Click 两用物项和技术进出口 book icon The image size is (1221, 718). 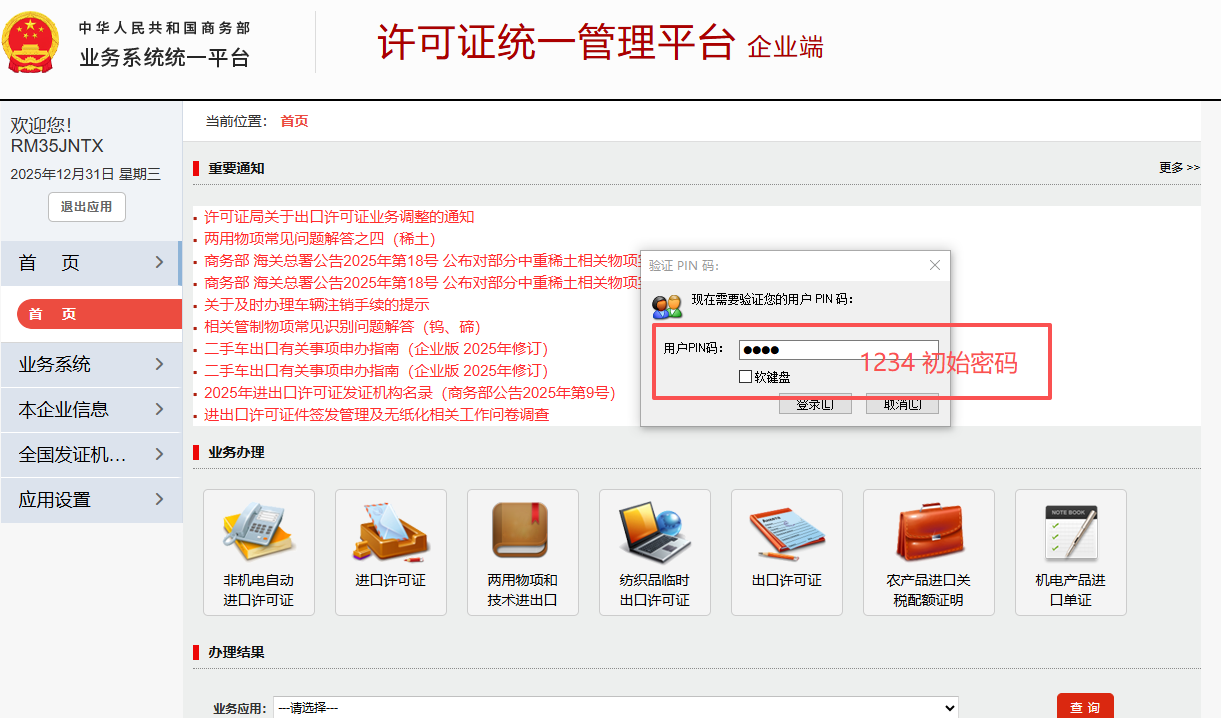(x=522, y=531)
